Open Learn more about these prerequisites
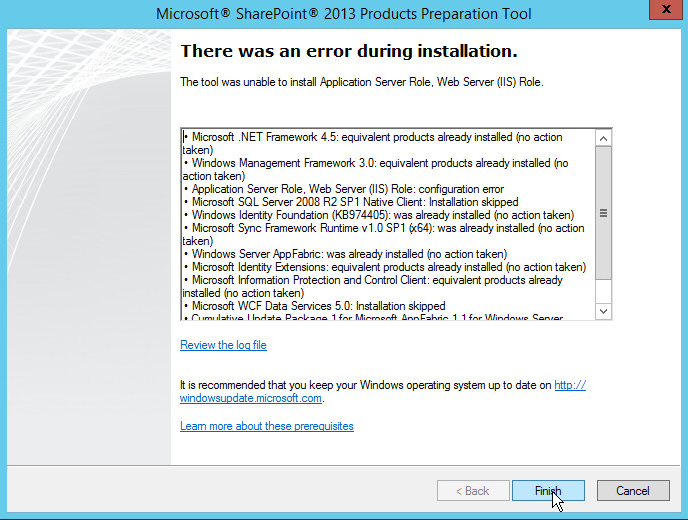Image resolution: width=688 pixels, height=520 pixels. (266, 426)
